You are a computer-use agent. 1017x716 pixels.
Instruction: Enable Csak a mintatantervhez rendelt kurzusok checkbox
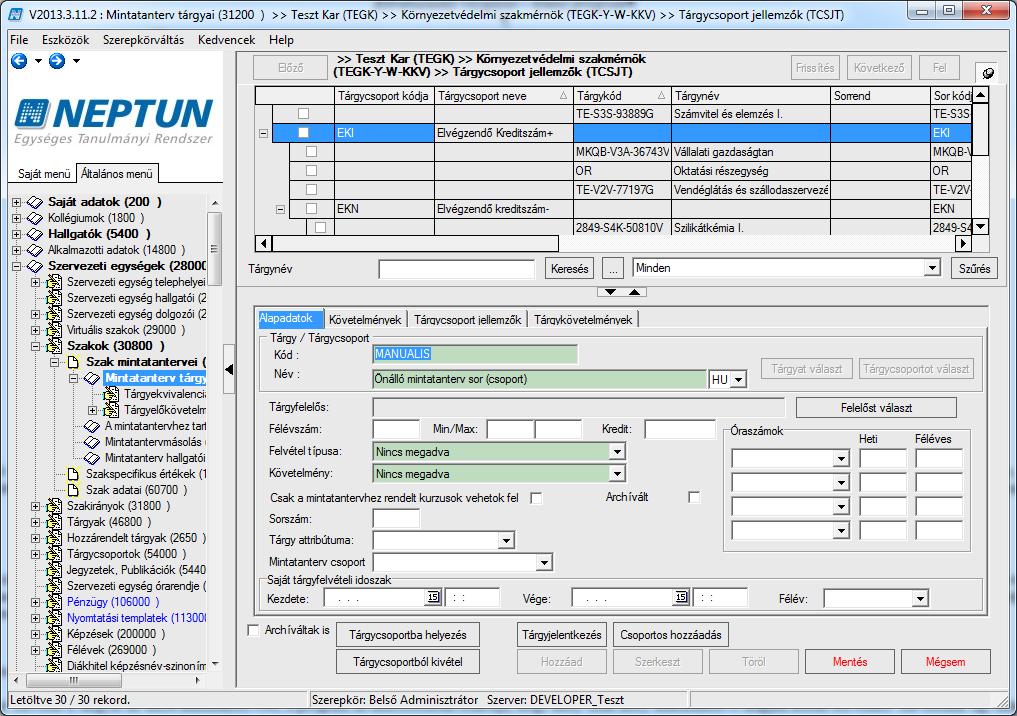tap(536, 498)
